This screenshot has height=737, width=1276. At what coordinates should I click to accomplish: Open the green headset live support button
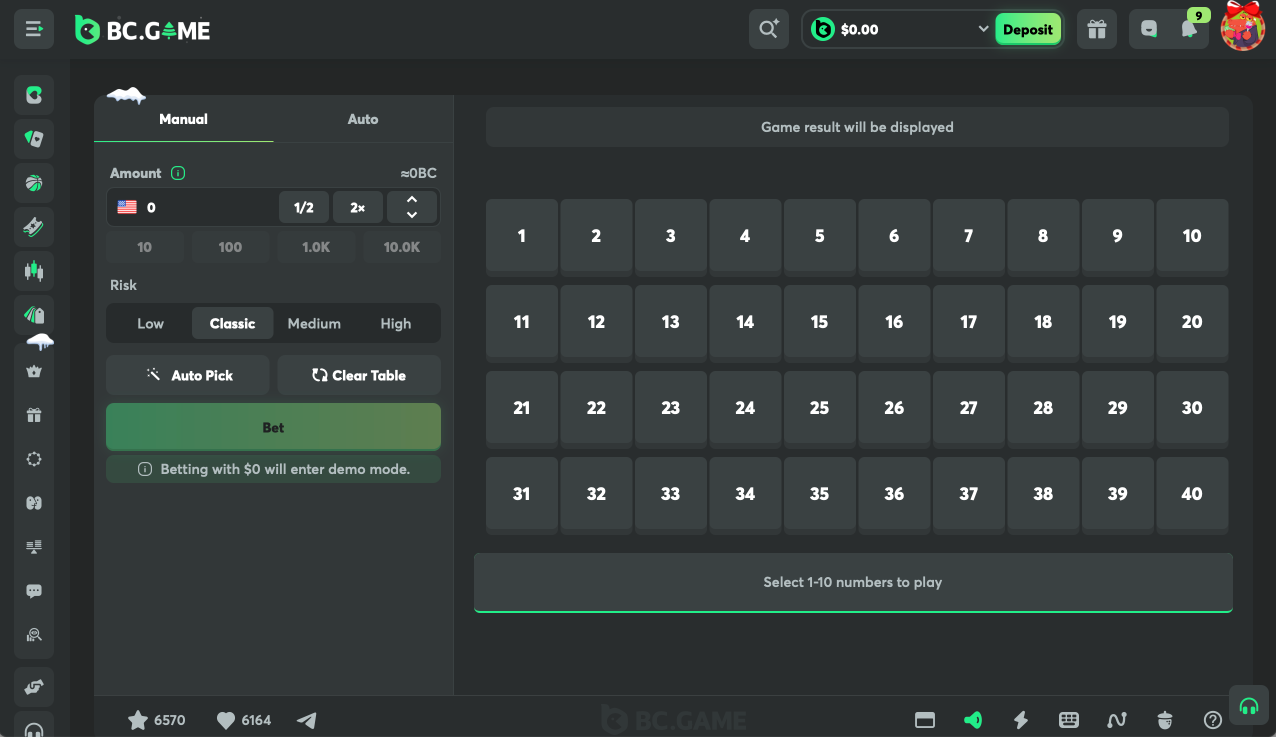tap(1248, 705)
